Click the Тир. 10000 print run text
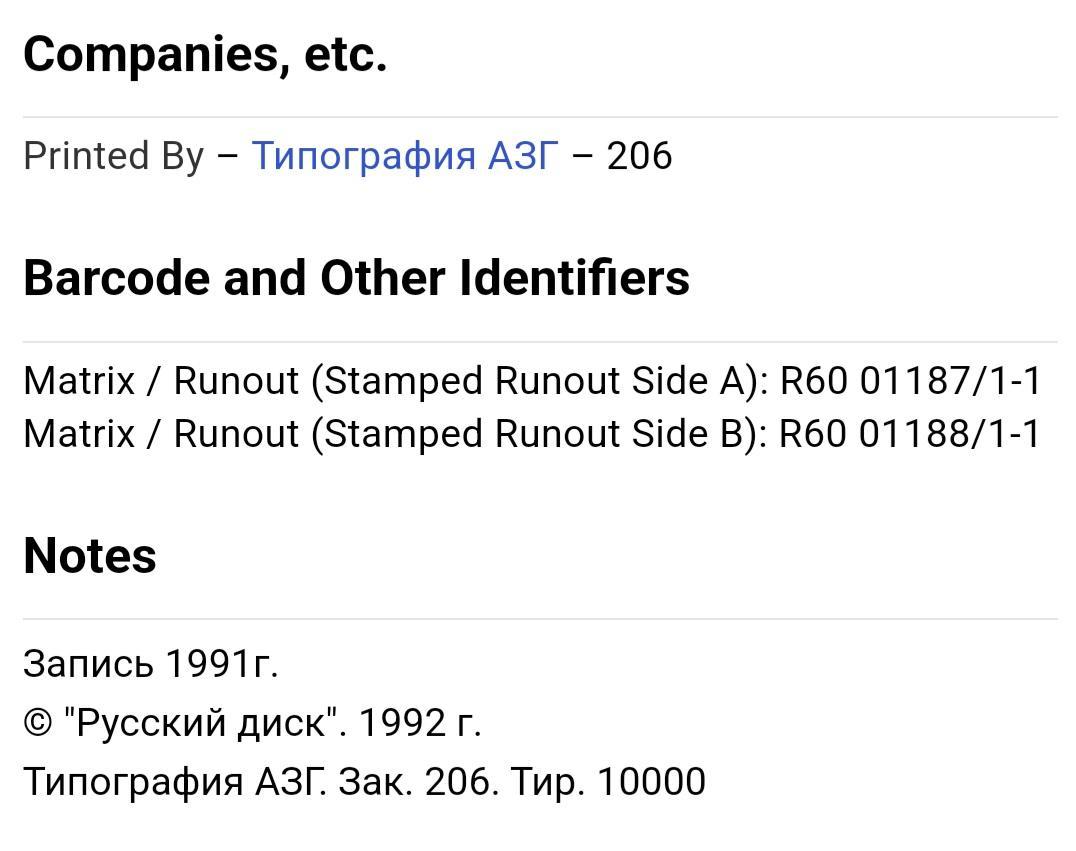Viewport: 1076px width, 851px height. (x=609, y=782)
